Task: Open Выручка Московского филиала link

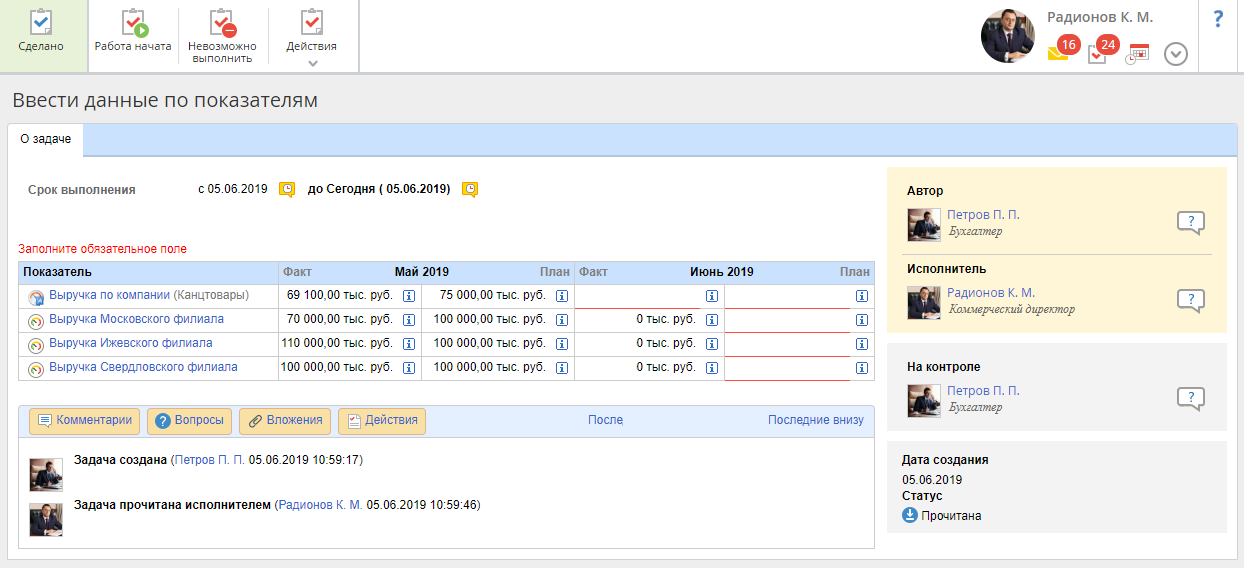Action: point(136,319)
